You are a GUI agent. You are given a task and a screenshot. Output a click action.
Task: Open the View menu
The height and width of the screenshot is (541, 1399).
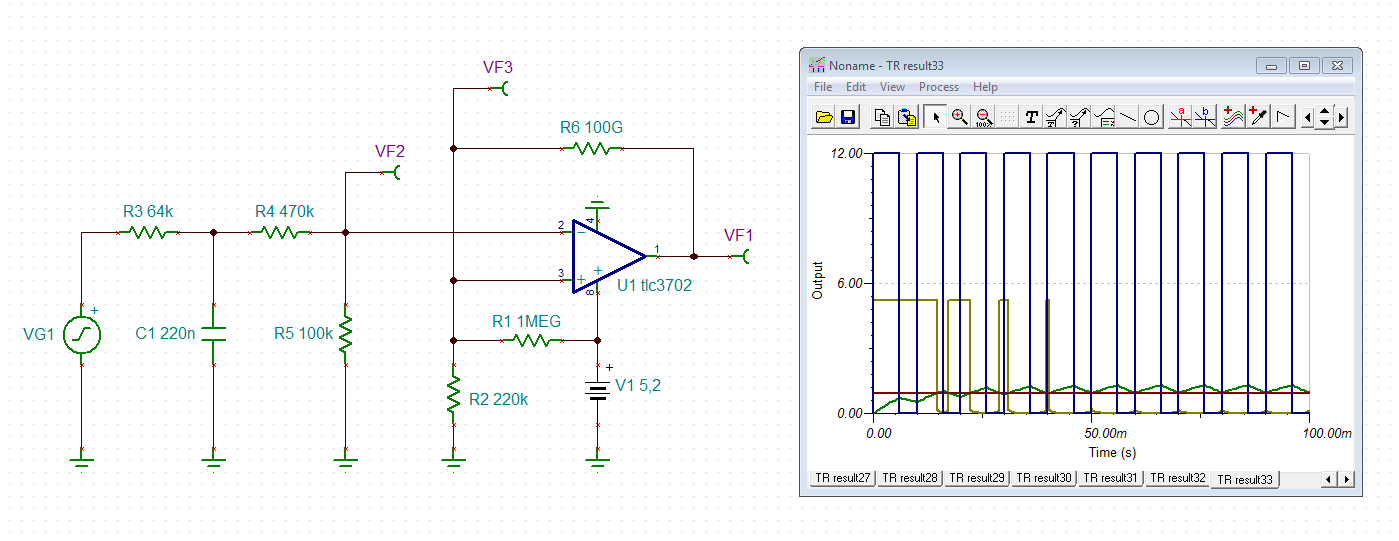click(892, 87)
